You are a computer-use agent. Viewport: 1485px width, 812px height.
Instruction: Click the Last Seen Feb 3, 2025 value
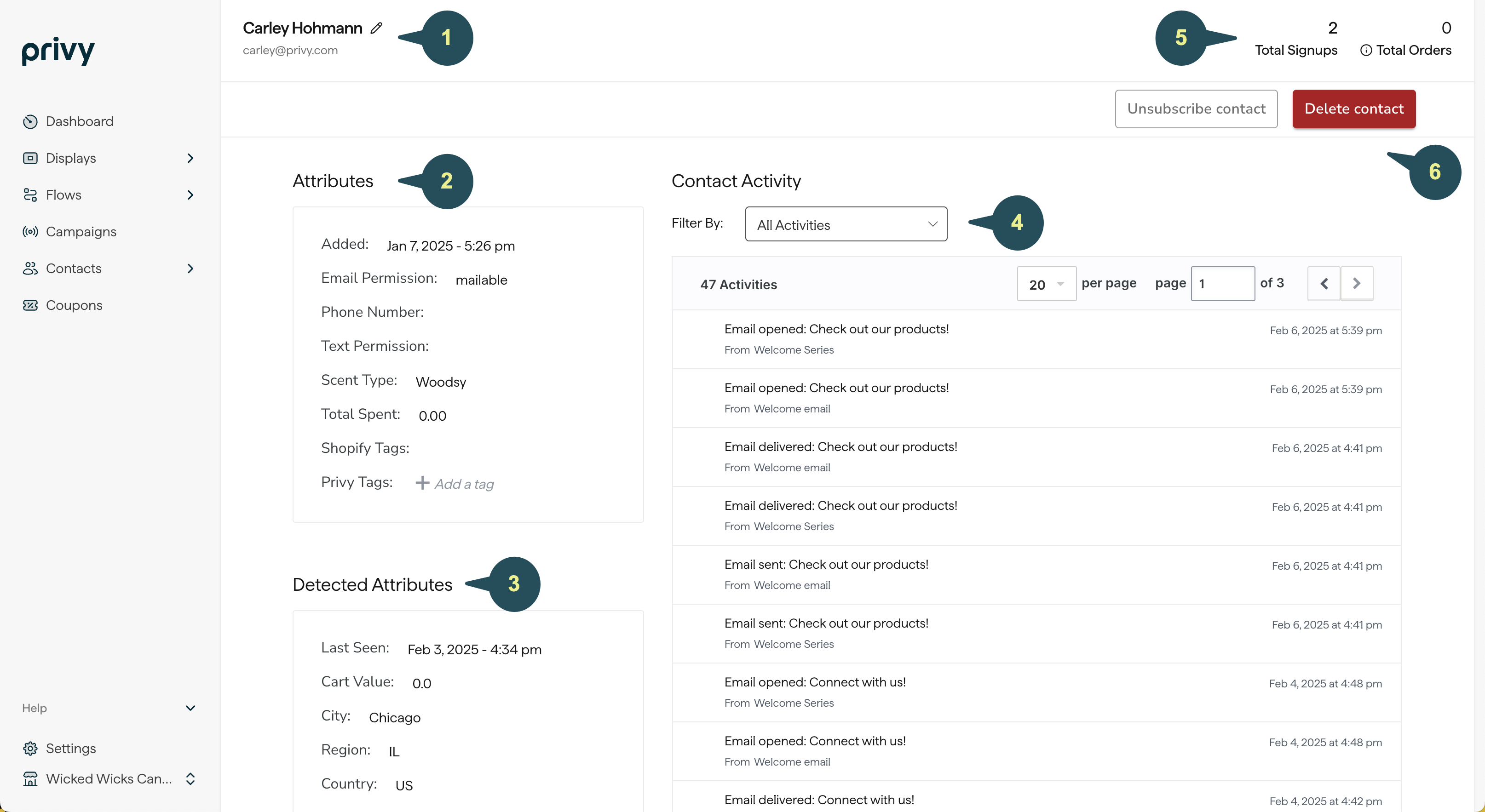pos(474,650)
